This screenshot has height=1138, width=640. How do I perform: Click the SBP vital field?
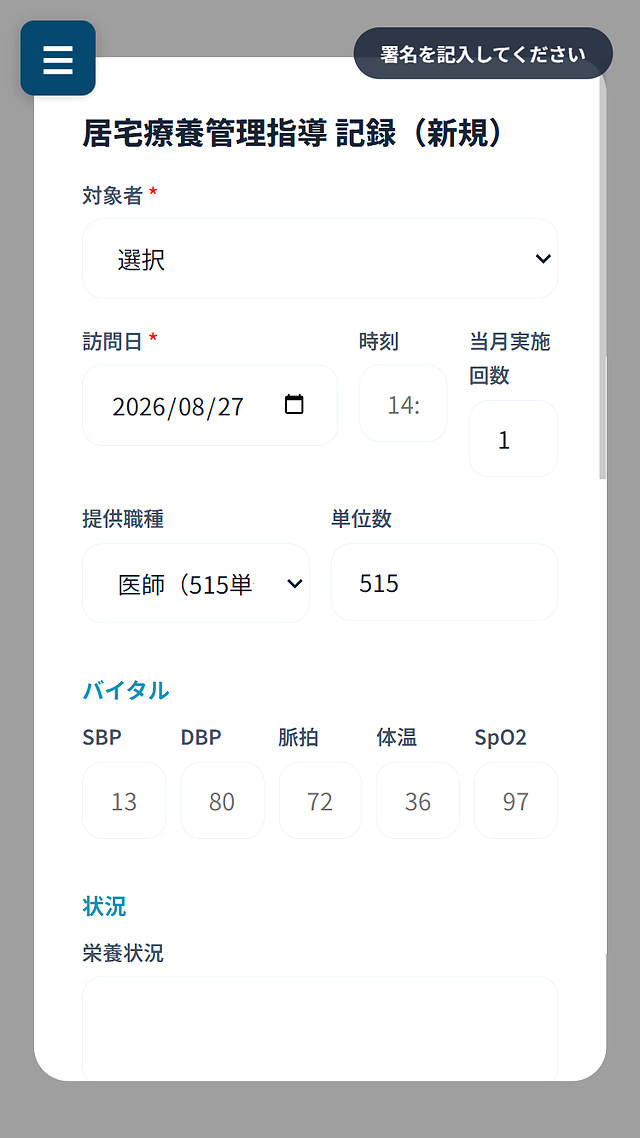coord(124,801)
